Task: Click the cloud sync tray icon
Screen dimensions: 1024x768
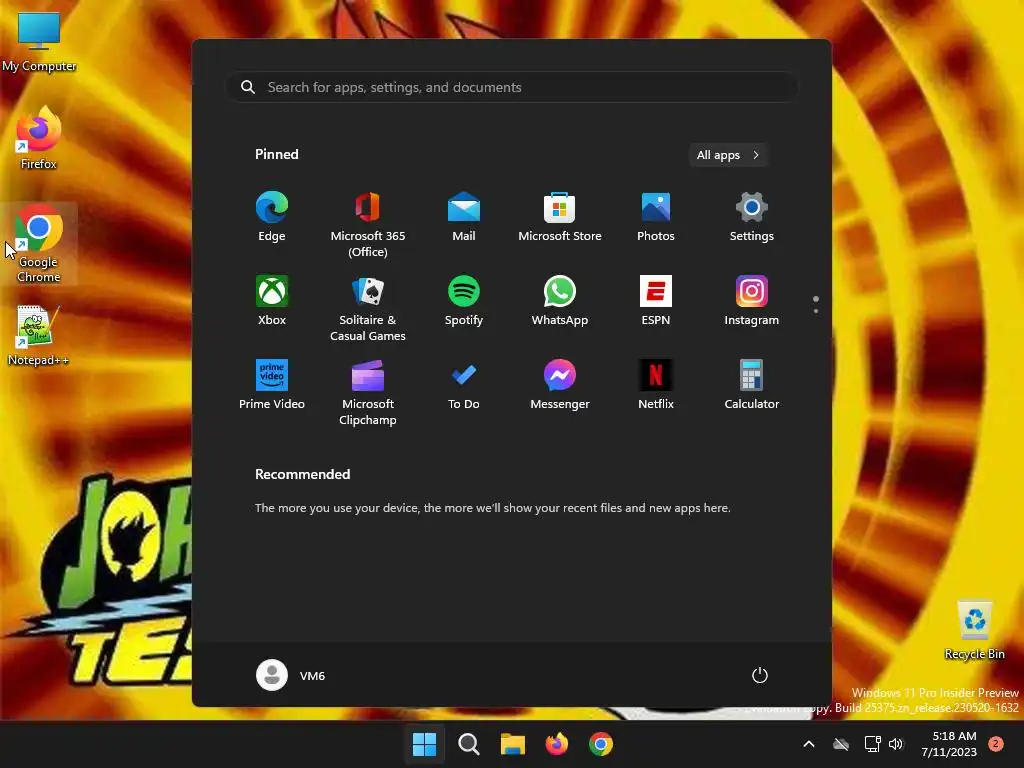Action: [841, 744]
